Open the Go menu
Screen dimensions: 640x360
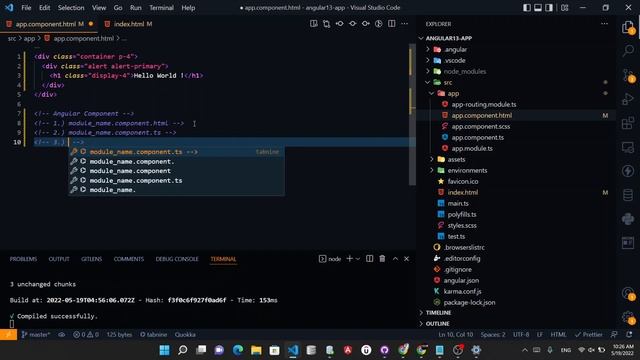click(x=118, y=8)
